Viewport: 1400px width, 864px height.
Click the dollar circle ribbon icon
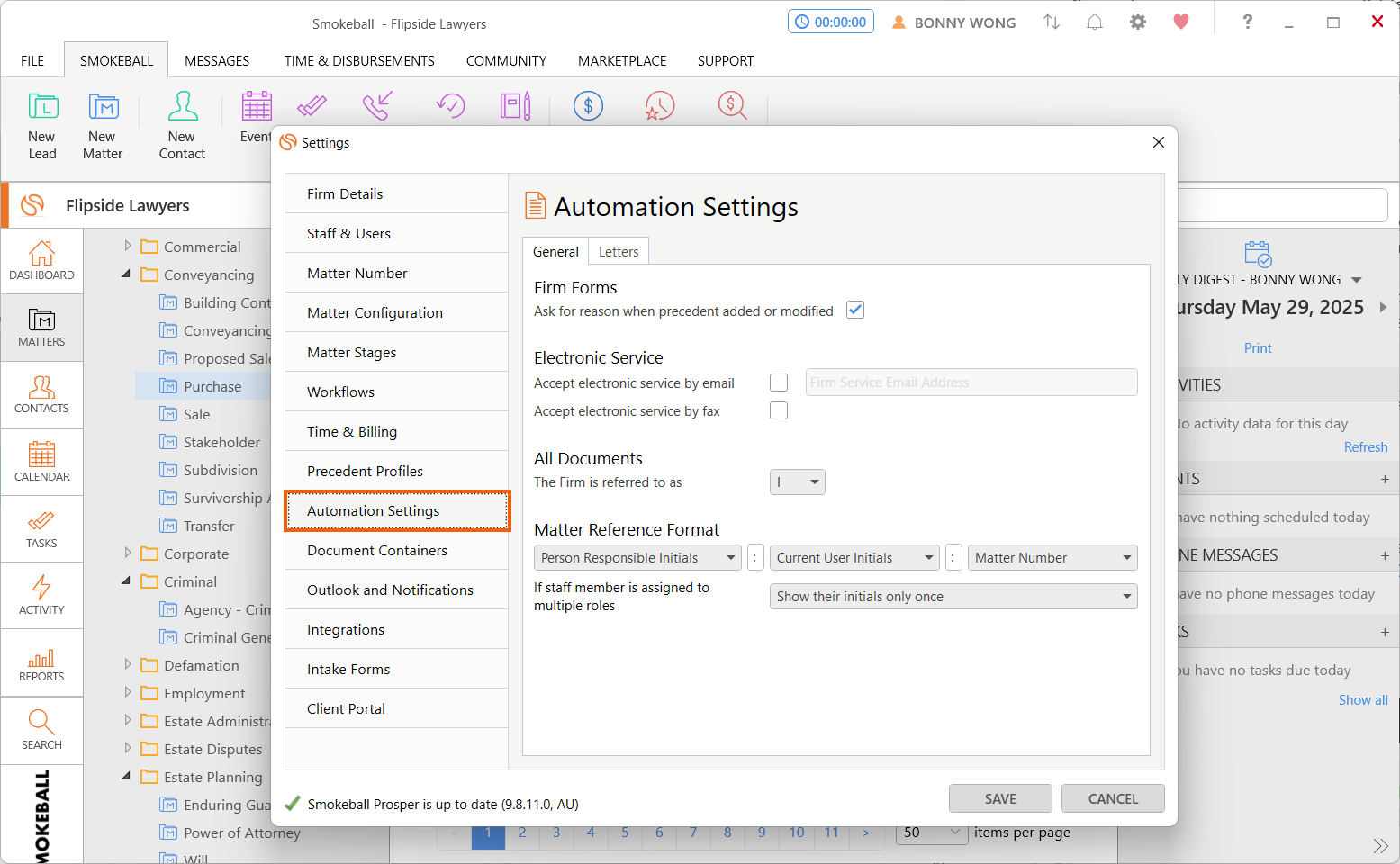588,106
